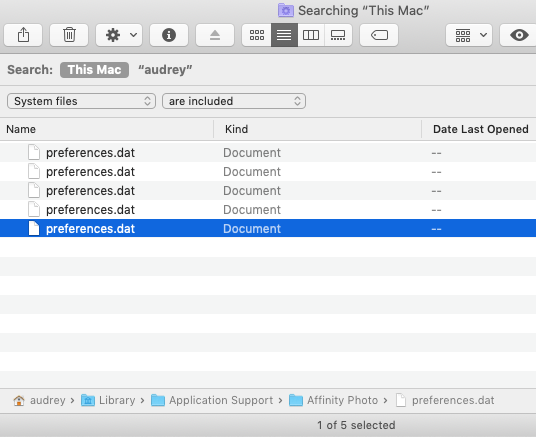Open the are included dropdown
Viewport: 536px width, 437px height.
point(234,101)
